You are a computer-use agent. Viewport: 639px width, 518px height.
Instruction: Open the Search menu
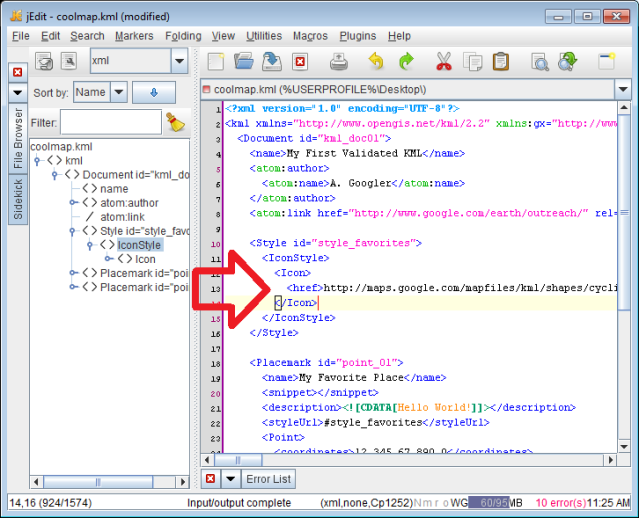click(x=87, y=36)
